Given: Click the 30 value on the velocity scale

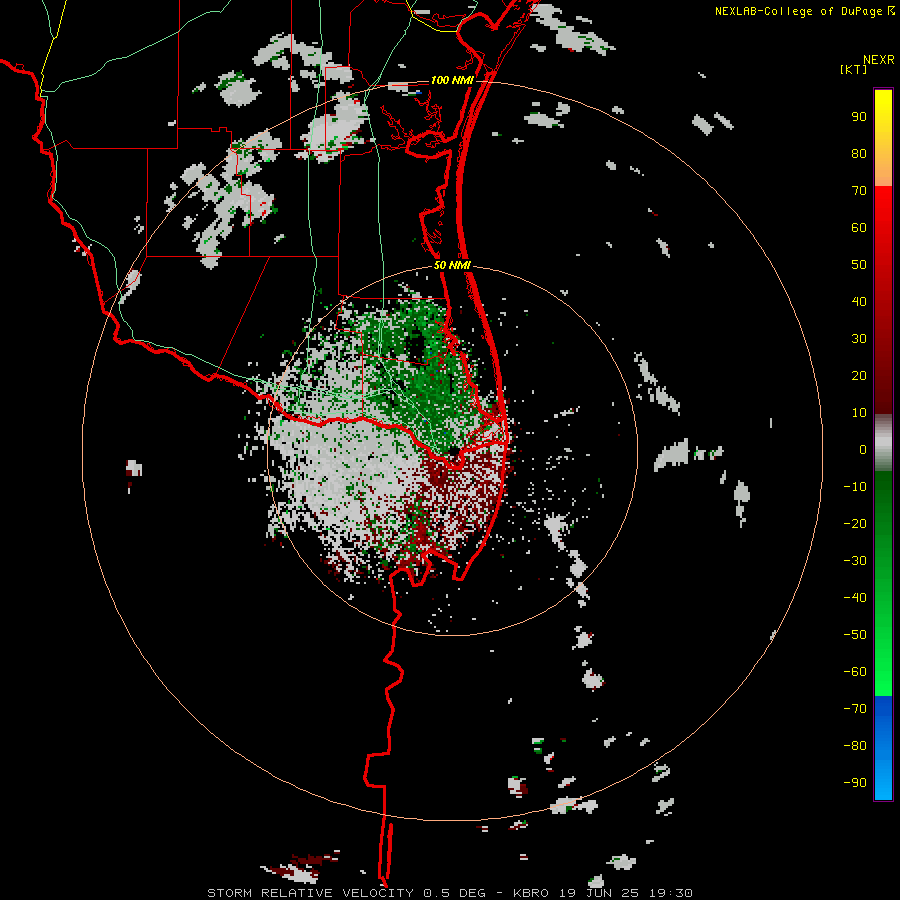Looking at the screenshot, I should (859, 339).
